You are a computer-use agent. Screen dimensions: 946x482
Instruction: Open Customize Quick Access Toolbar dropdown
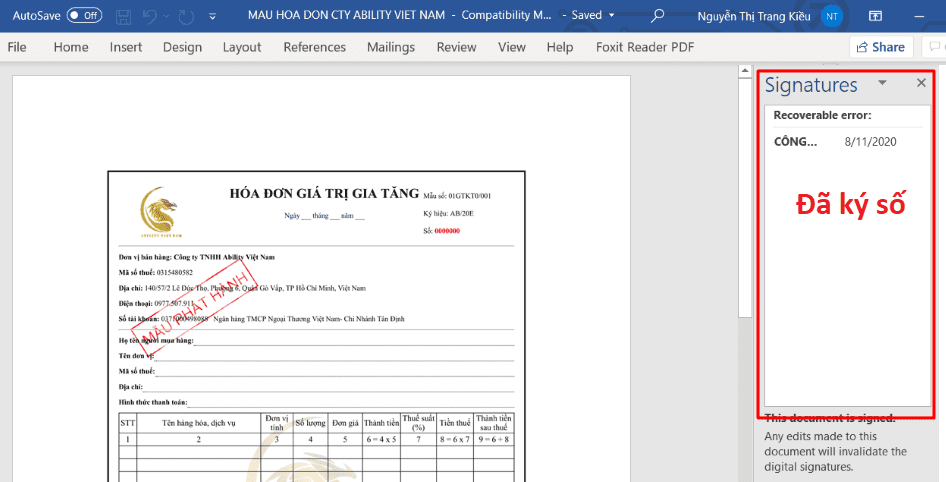coord(212,16)
